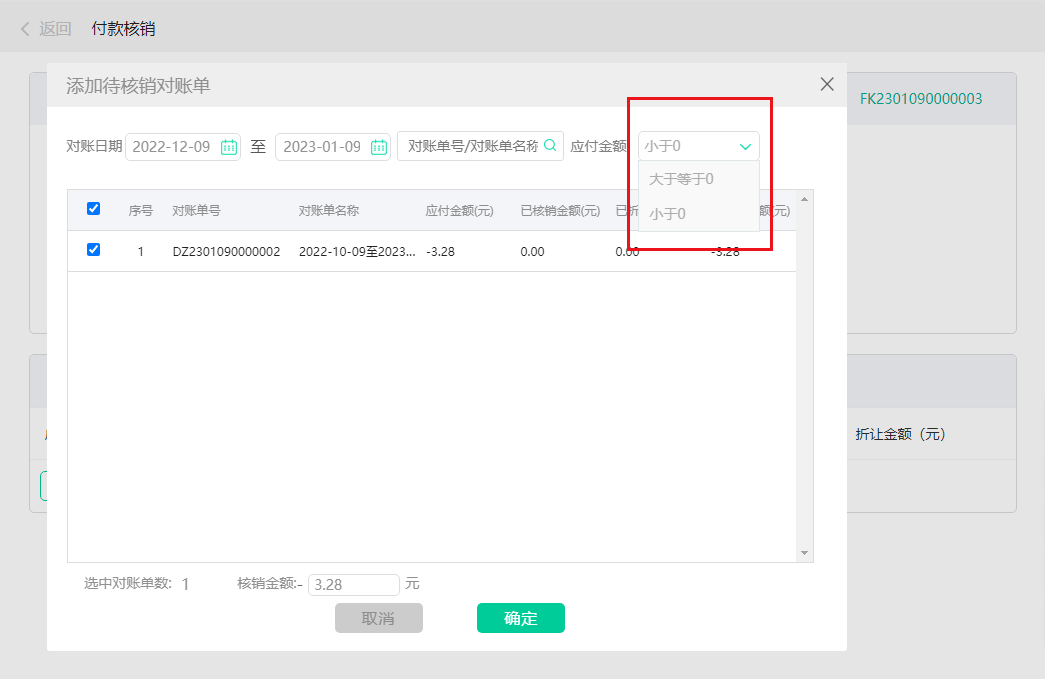Click the back chevron next to 返回
Viewport: 1045px width, 679px height.
(23, 29)
